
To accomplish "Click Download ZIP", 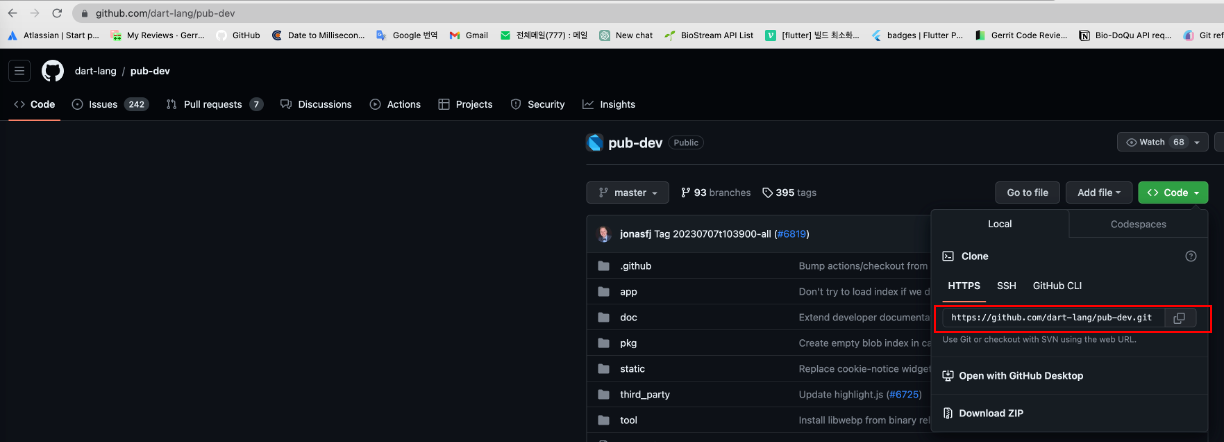I will click(983, 413).
